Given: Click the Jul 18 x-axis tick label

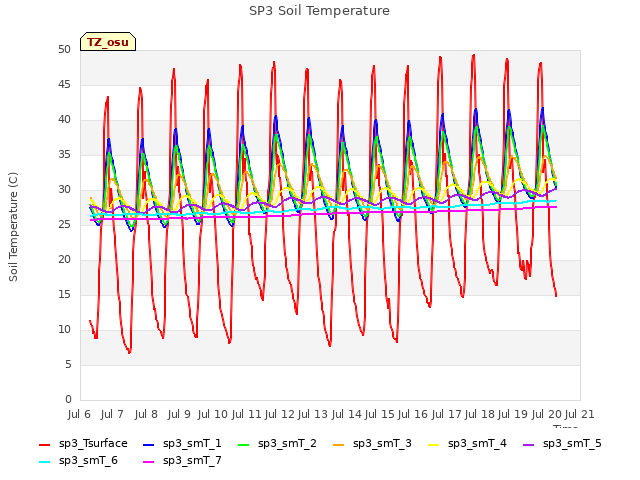Looking at the screenshot, I should [x=480, y=415].
